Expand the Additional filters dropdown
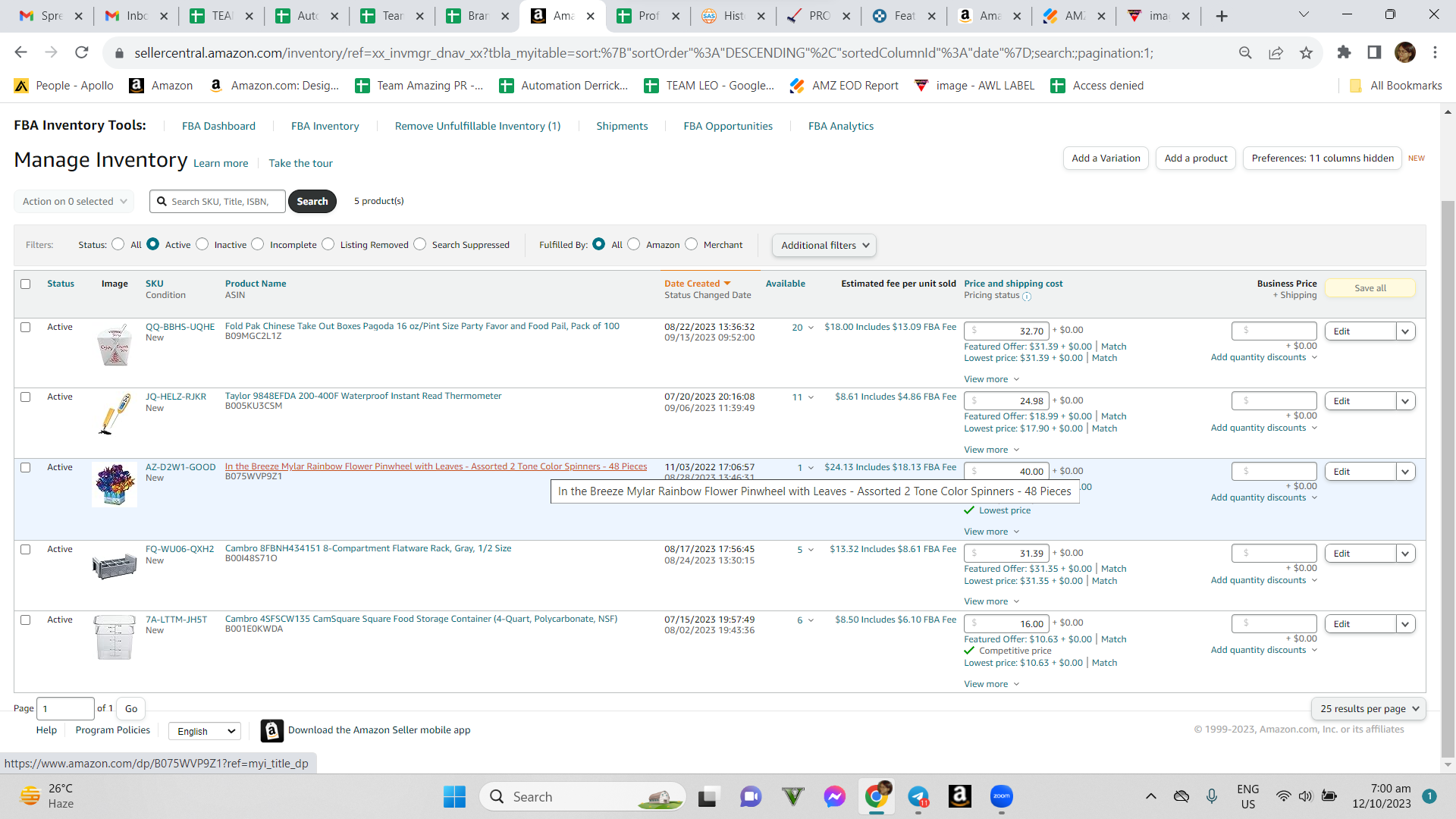 click(x=824, y=245)
